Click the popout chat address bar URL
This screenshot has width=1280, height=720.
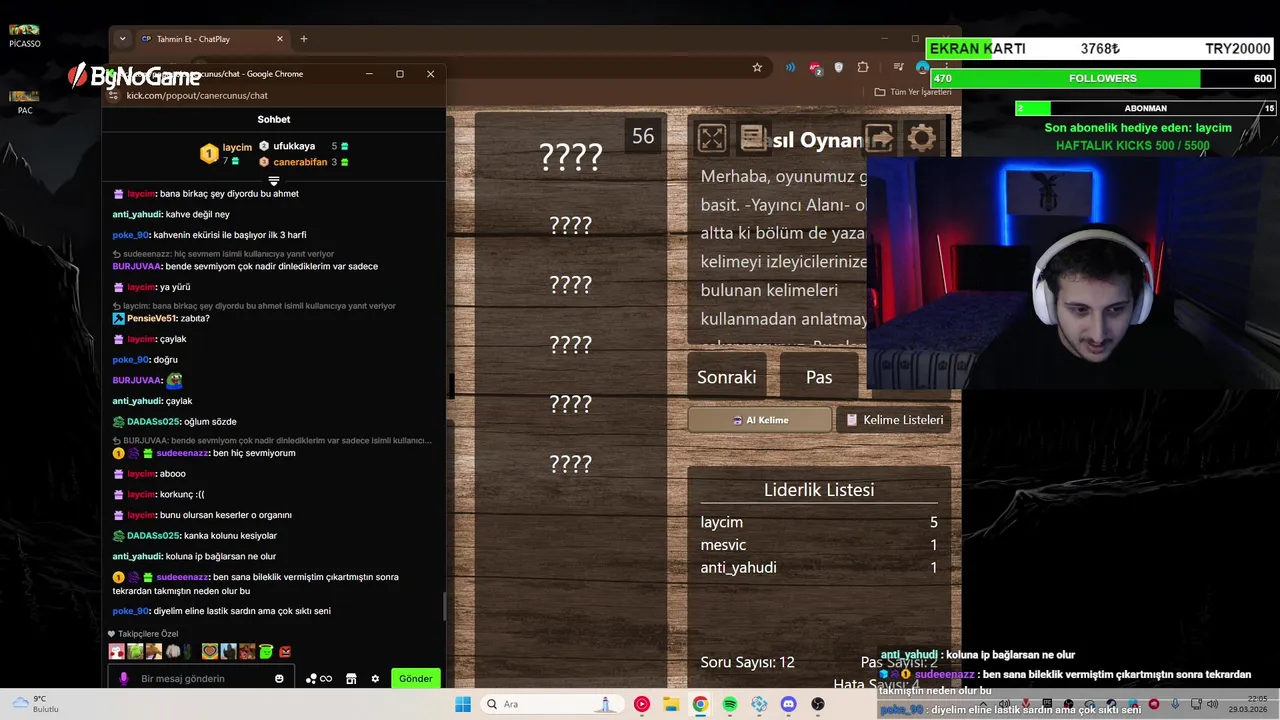pos(197,96)
